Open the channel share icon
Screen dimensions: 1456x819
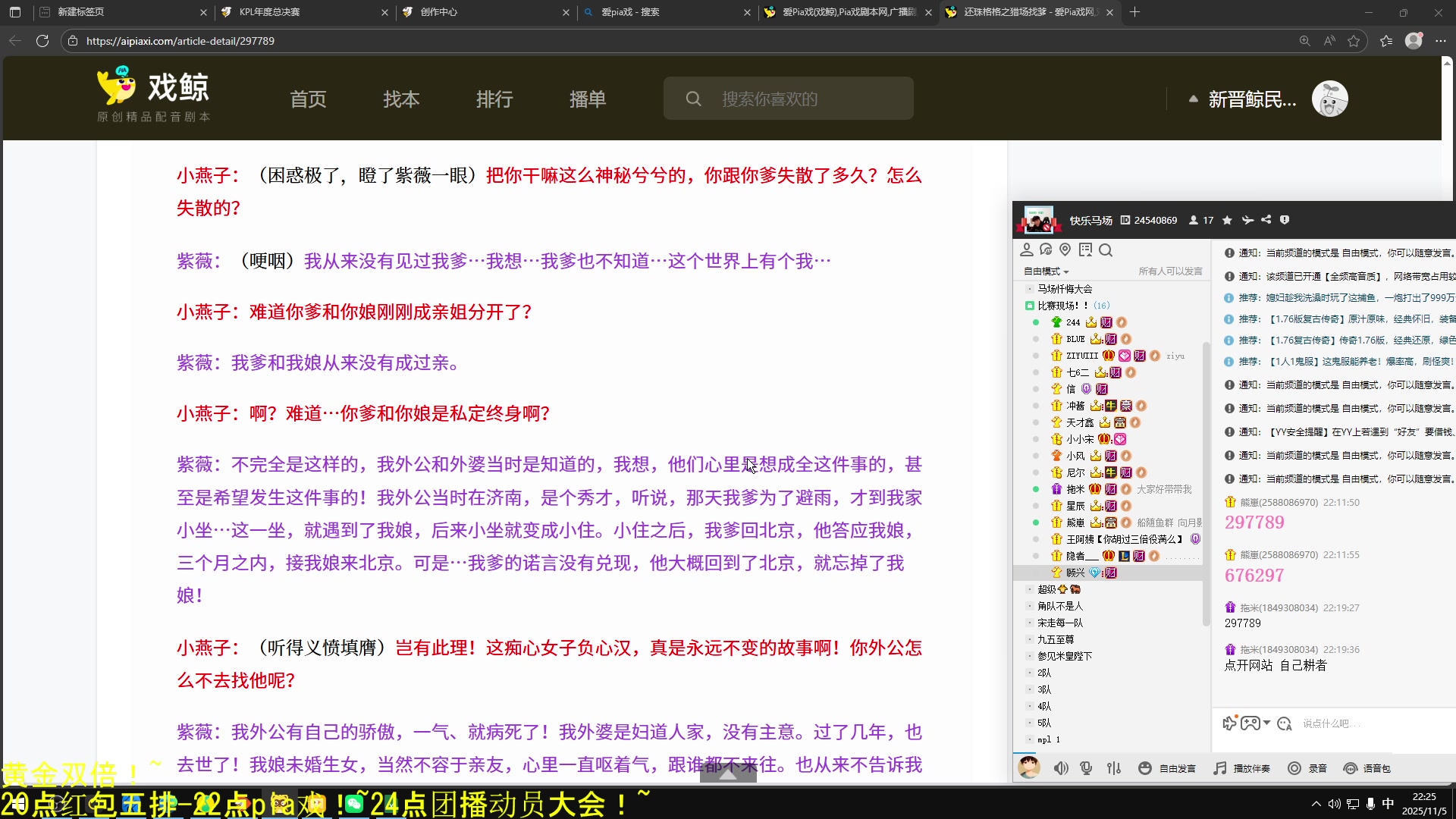(x=1266, y=220)
